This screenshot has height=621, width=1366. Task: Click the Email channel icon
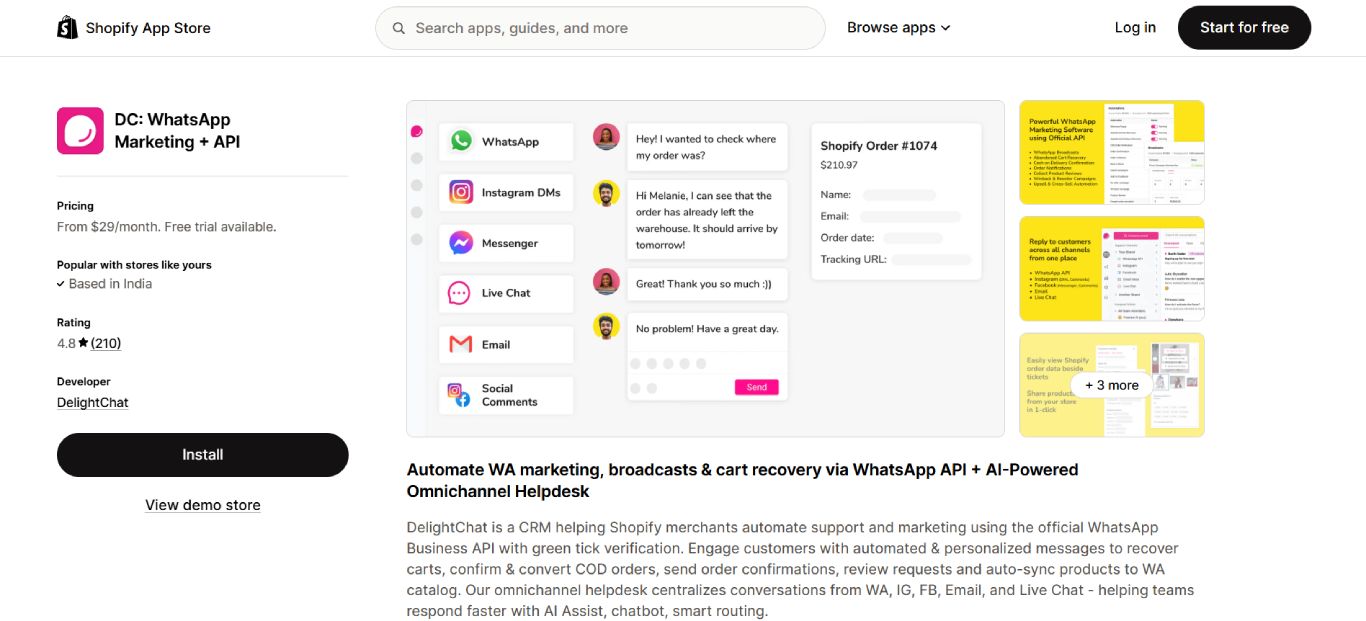coord(461,343)
